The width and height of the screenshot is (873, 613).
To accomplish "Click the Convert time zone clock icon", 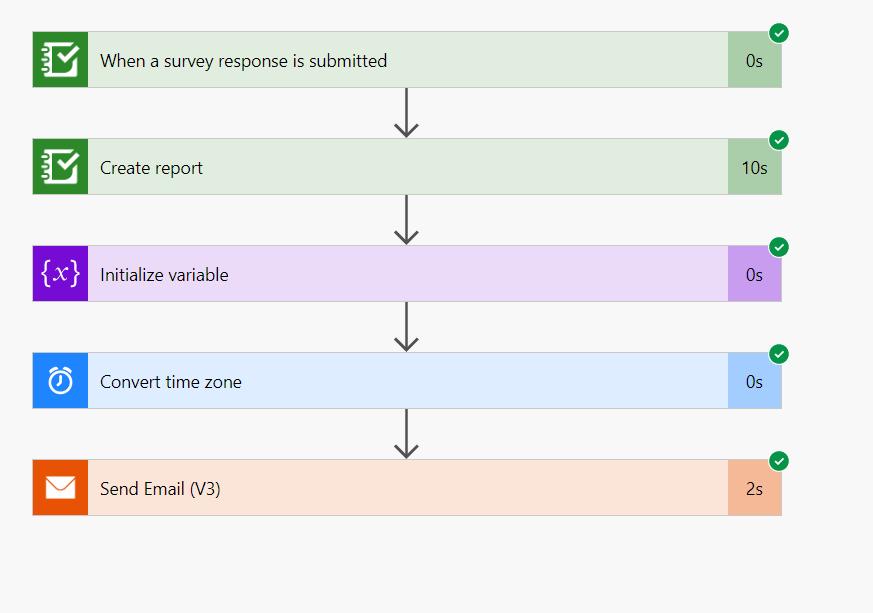I will [x=60, y=381].
